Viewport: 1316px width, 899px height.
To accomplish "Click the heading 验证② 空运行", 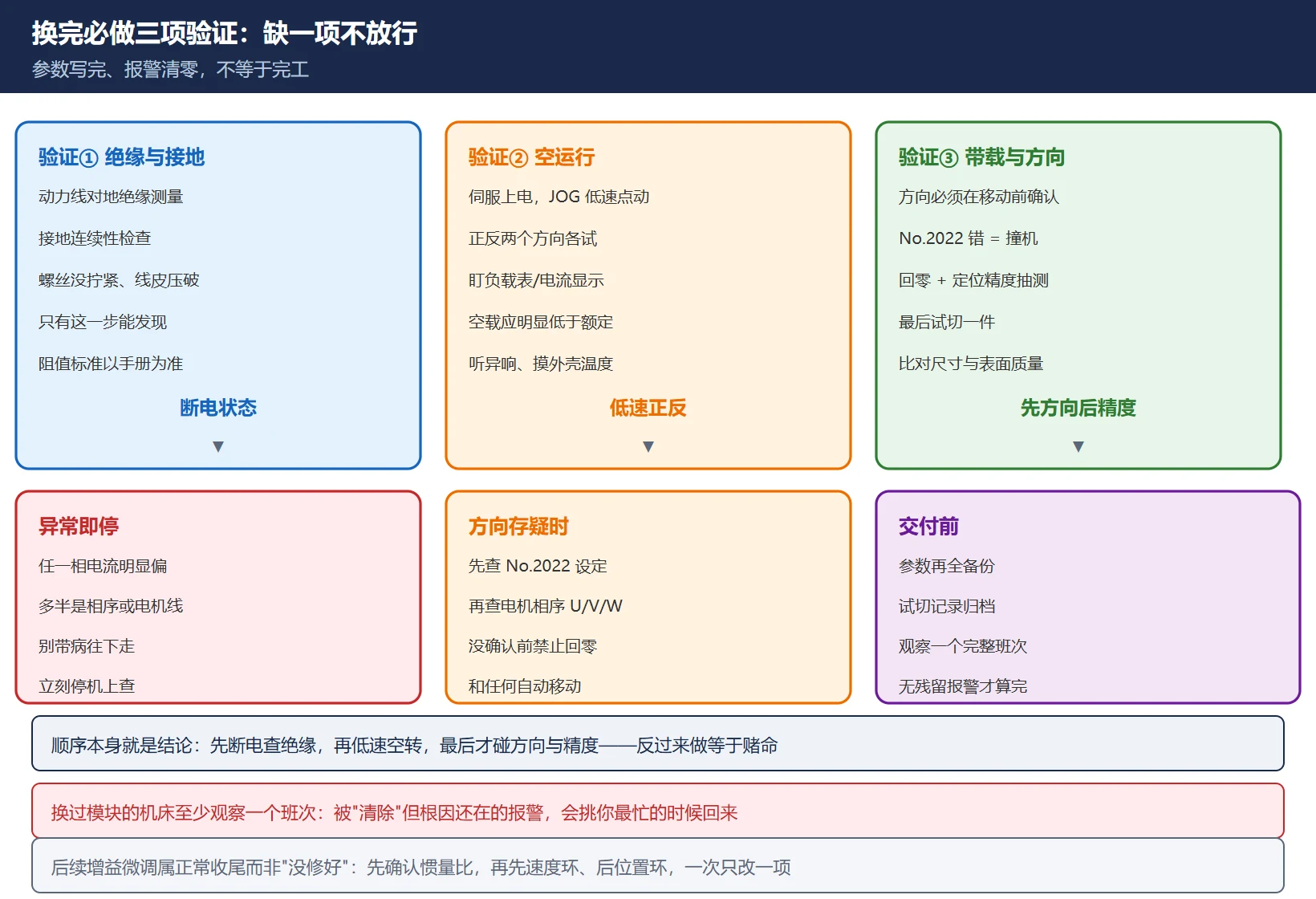I will pyautogui.click(x=531, y=157).
